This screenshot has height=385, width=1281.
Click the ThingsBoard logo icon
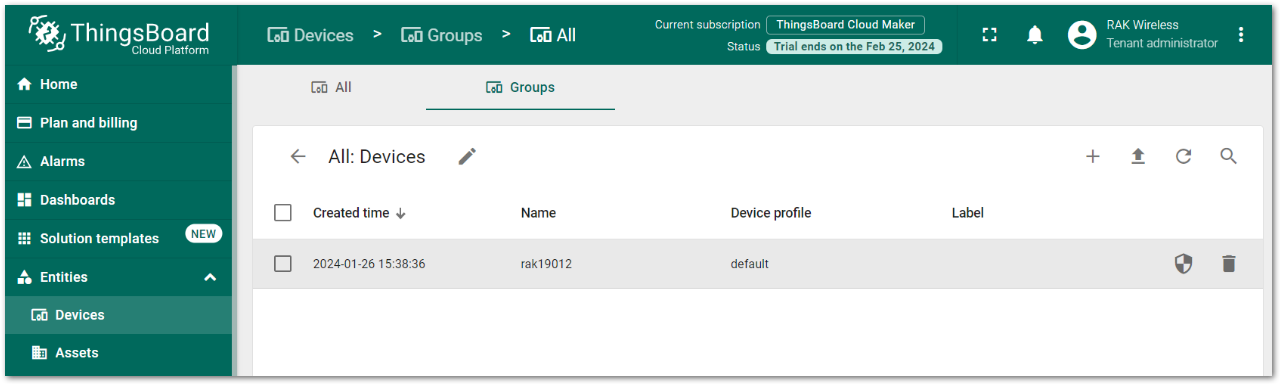point(47,33)
